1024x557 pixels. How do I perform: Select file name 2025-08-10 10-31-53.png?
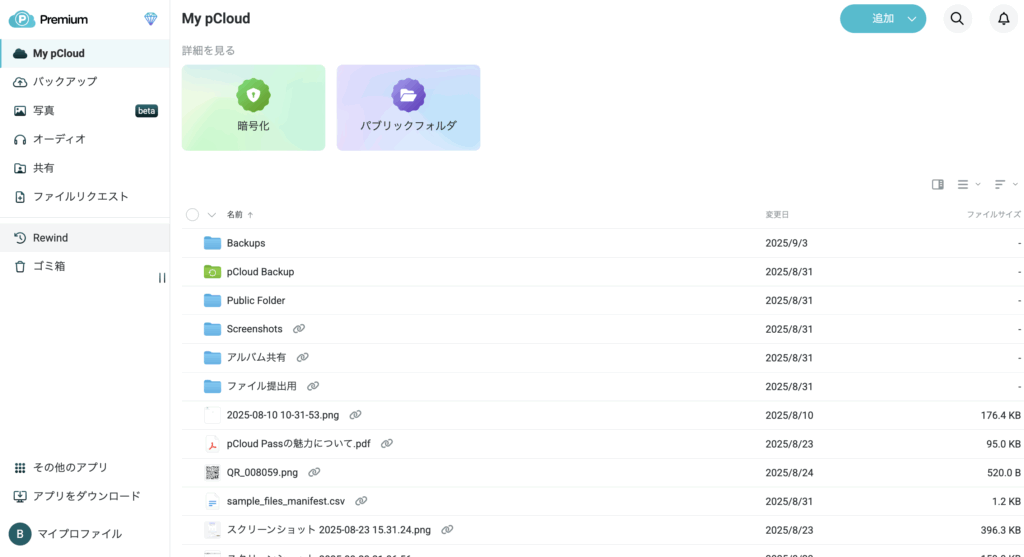point(283,415)
